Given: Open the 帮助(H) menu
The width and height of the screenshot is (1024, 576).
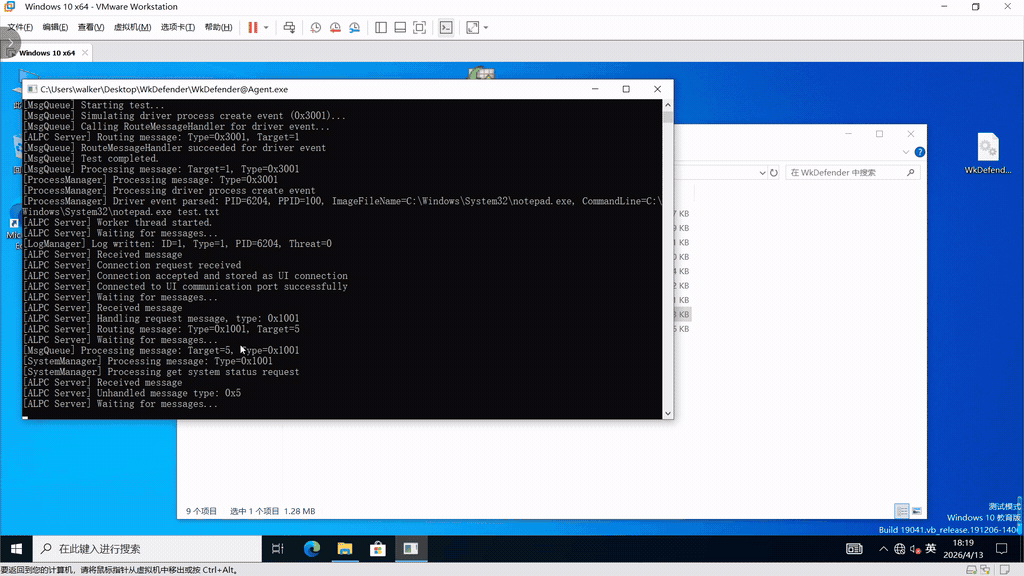Looking at the screenshot, I should click(x=218, y=27).
